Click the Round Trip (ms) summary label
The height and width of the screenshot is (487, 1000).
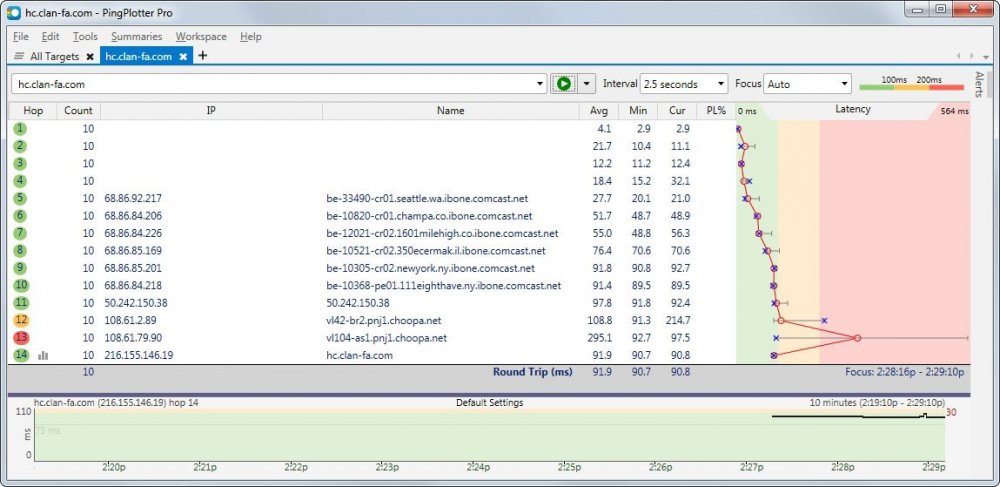(533, 372)
